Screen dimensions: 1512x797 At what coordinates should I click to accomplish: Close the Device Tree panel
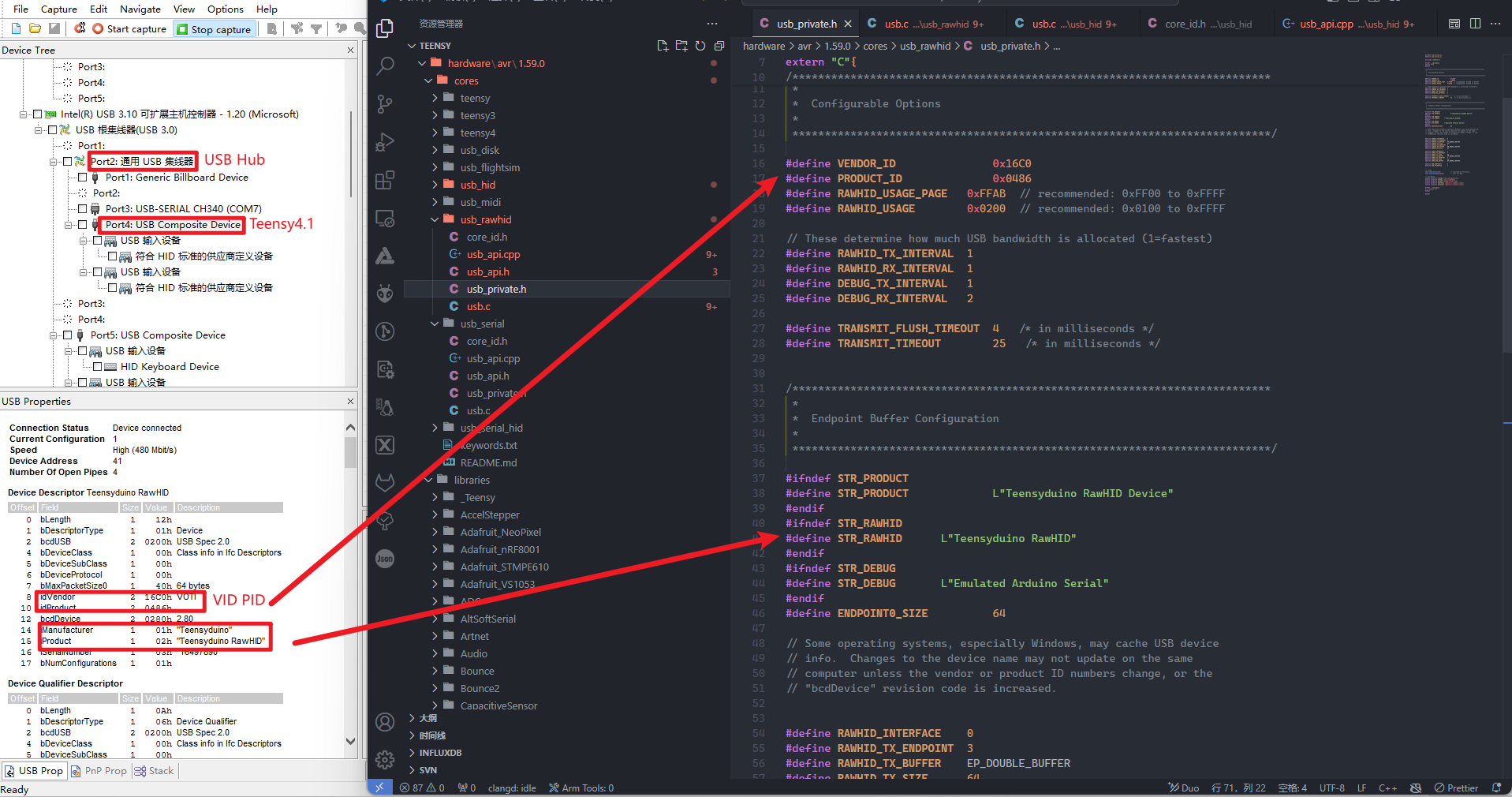351,50
